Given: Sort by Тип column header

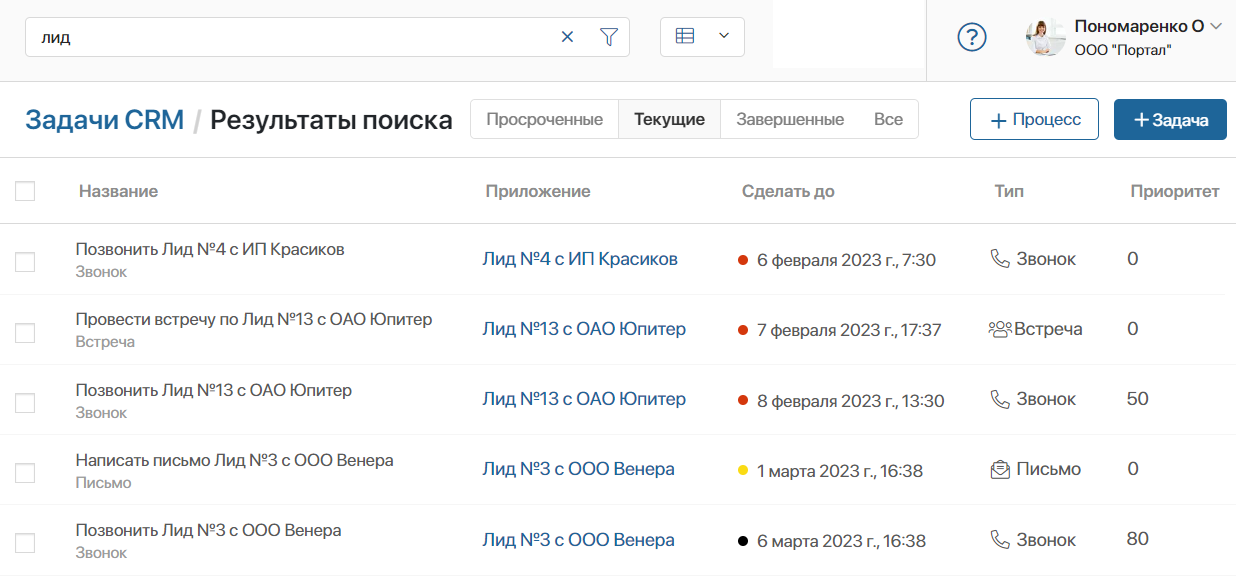Looking at the screenshot, I should click(1009, 191).
